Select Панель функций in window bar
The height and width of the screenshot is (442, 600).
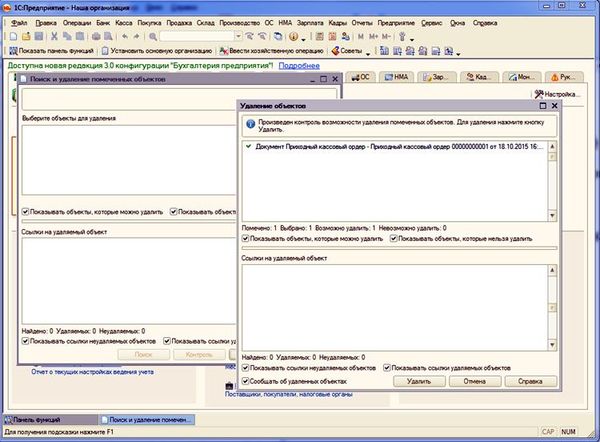point(51,419)
